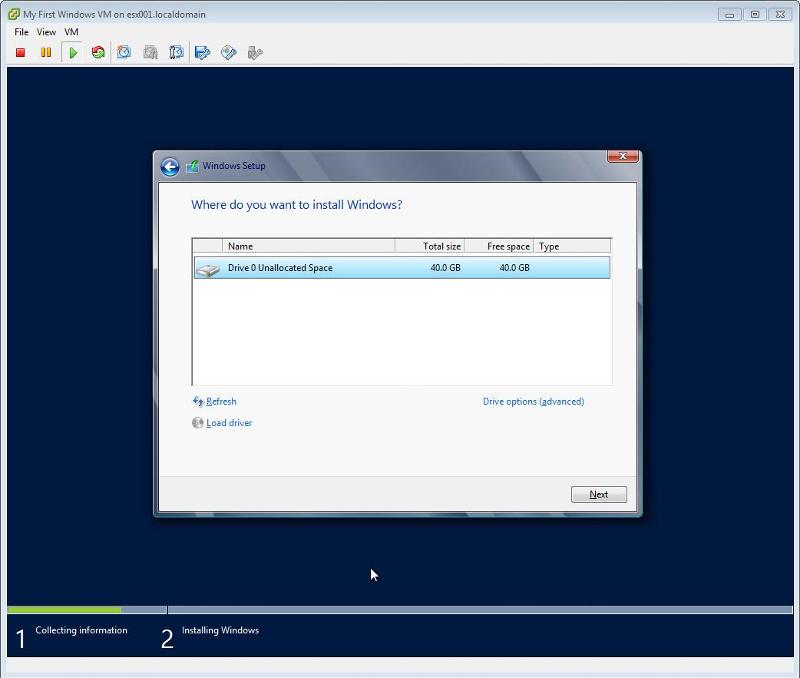
Task: Click the Refresh link
Action: [x=221, y=401]
